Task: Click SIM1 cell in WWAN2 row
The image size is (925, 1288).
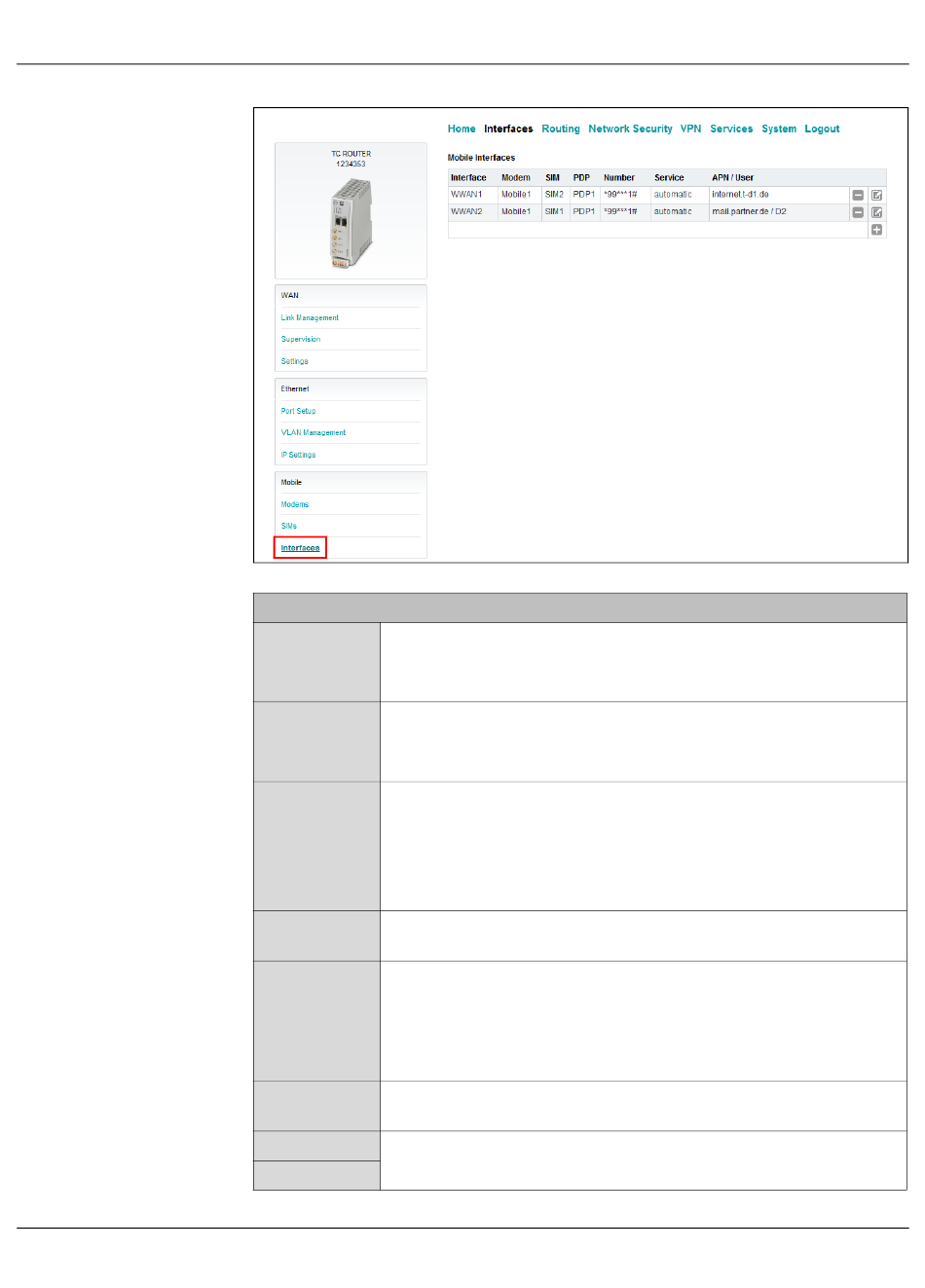Action: [555, 211]
